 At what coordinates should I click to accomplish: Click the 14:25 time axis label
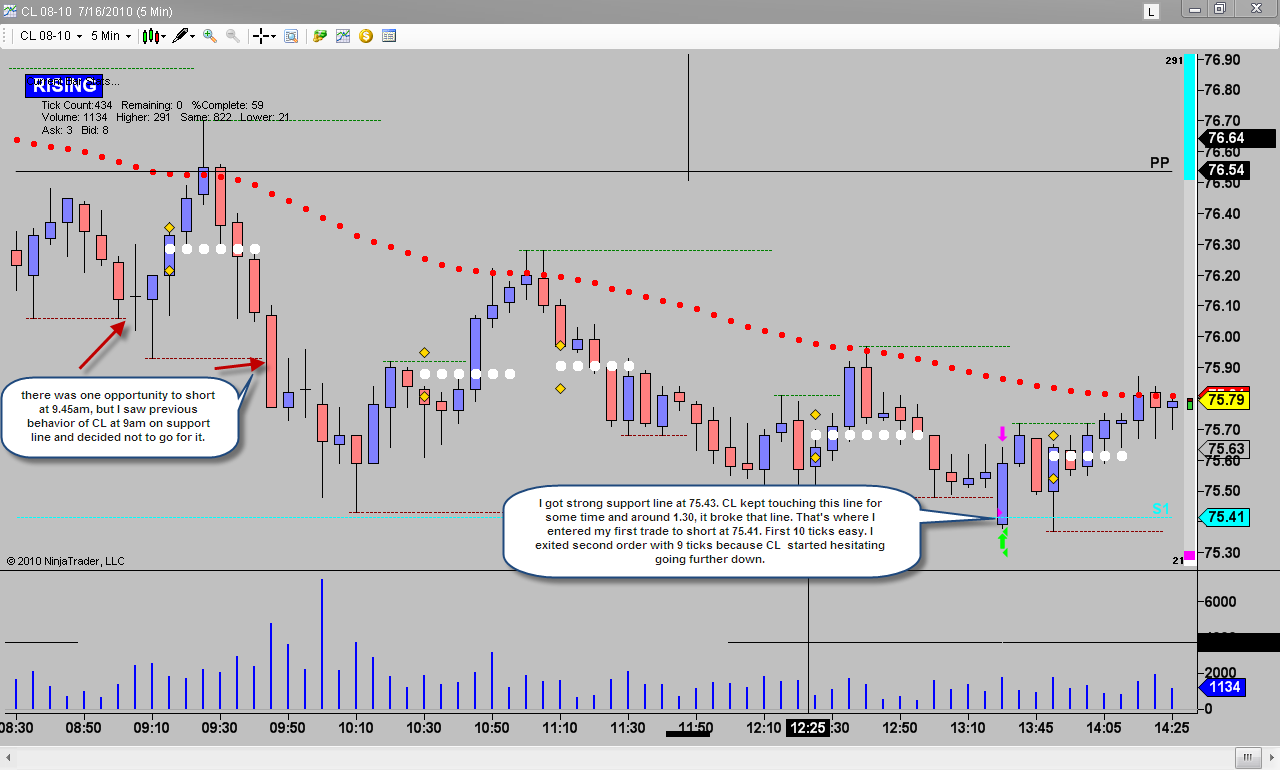[1171, 728]
